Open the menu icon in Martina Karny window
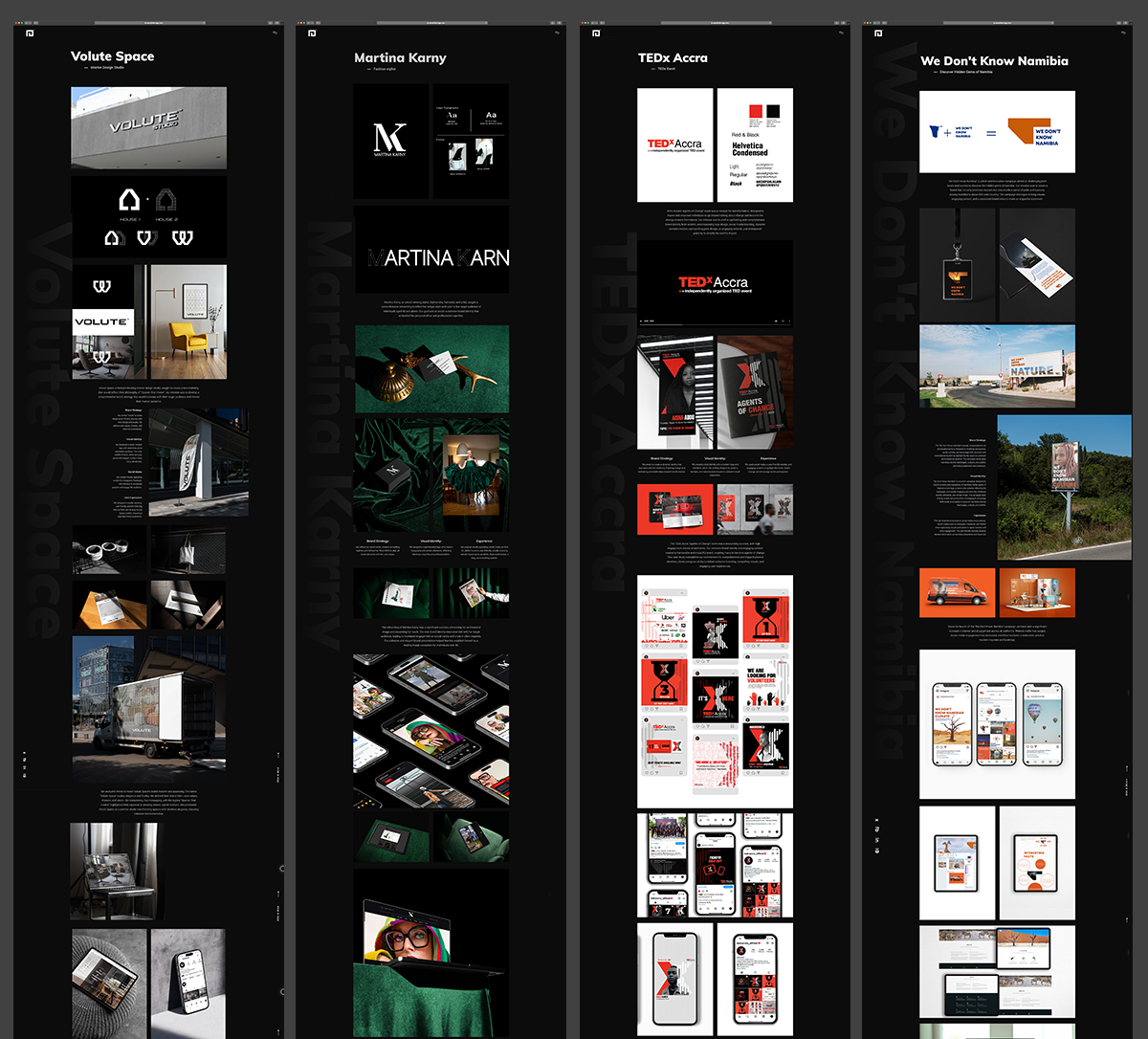Viewport: 1148px width, 1039px height. coord(557,33)
